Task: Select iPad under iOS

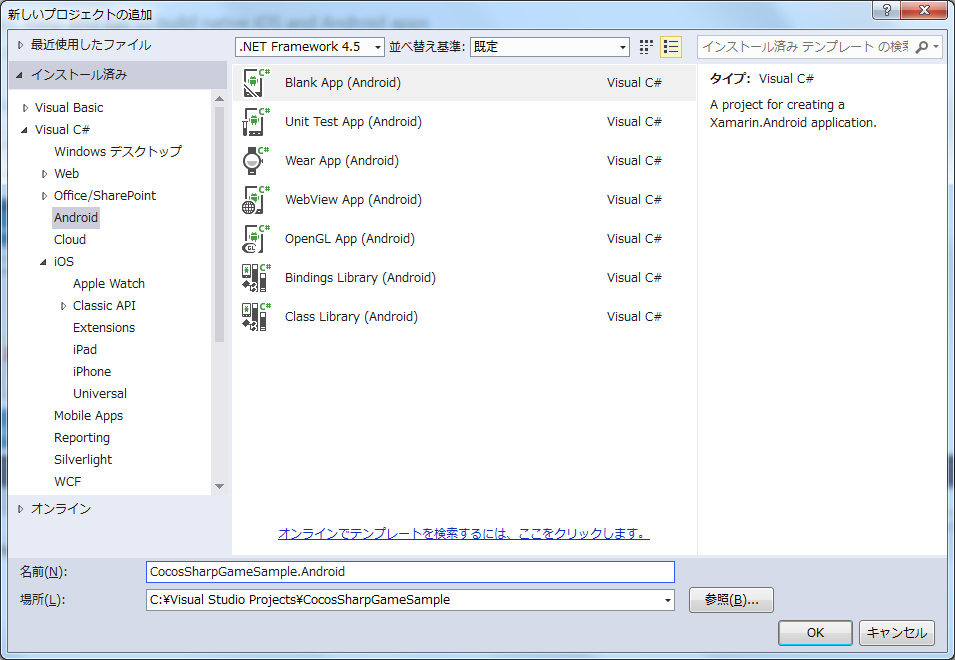Action: click(x=85, y=349)
